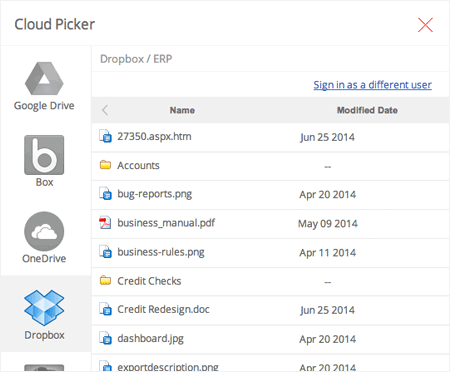The height and width of the screenshot is (372, 450).
Task: Click the PDF icon for business_manual.pdf
Action: (x=105, y=223)
